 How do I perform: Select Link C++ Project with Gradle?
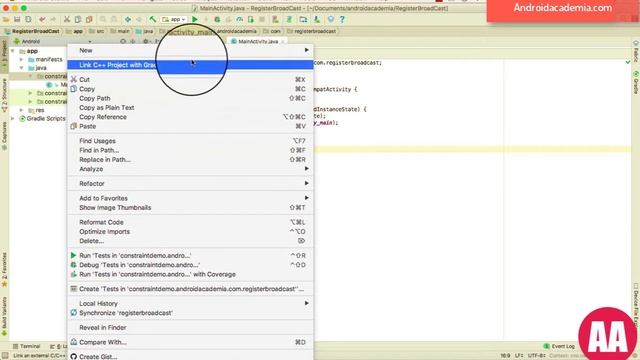coord(190,65)
